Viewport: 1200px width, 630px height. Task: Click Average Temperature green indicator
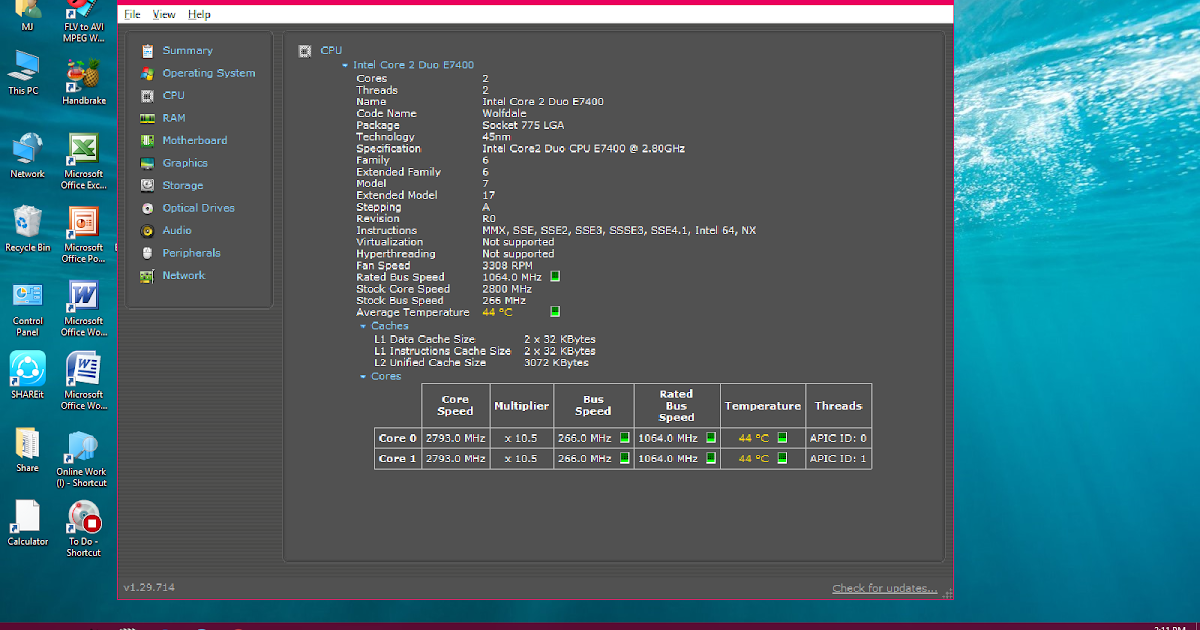(555, 312)
